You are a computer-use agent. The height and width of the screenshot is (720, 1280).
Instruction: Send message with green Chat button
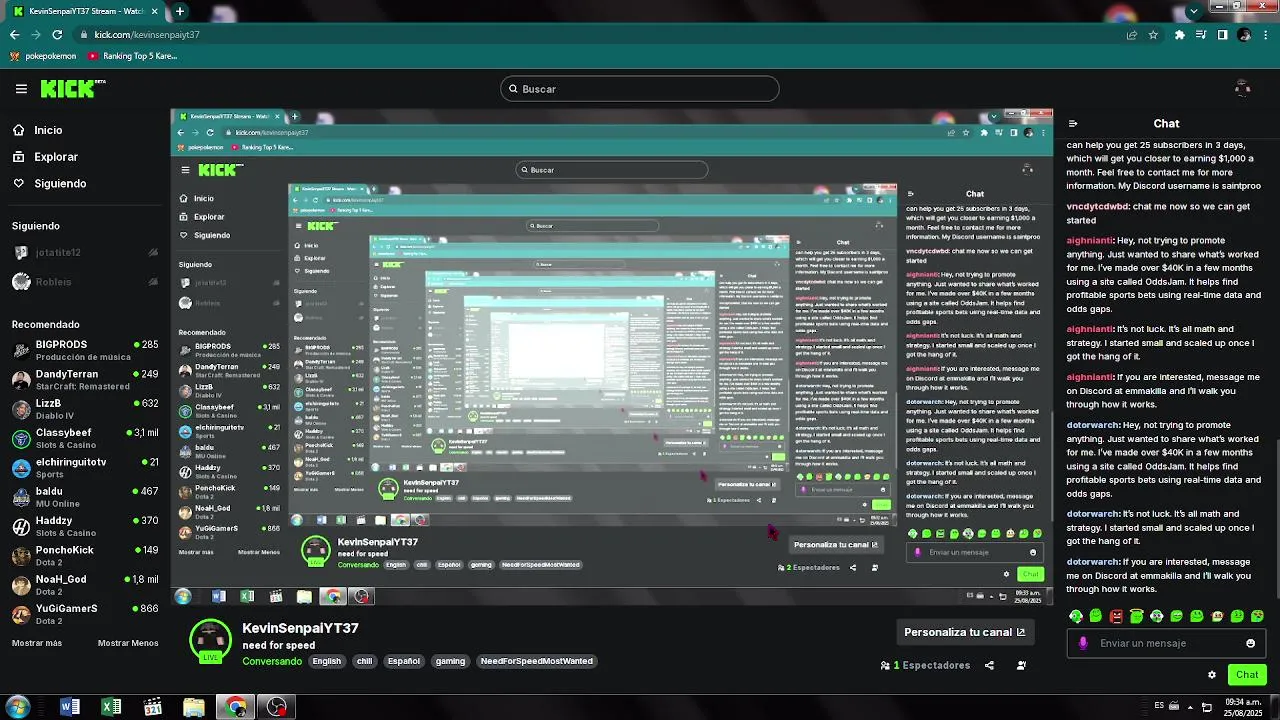tap(1246, 675)
